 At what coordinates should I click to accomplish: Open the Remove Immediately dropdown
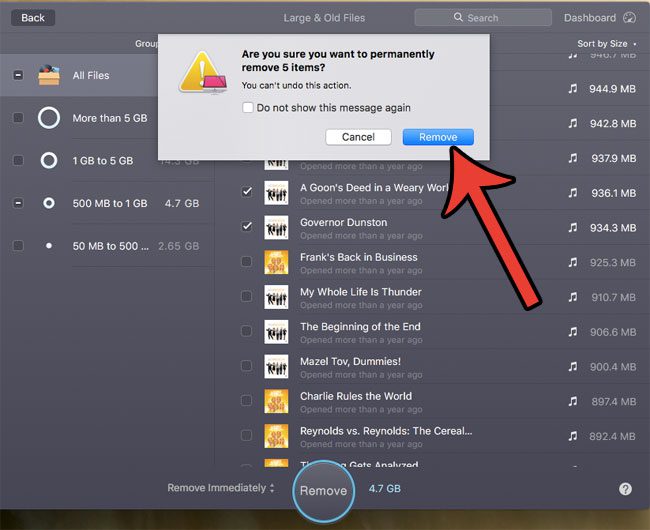point(221,488)
